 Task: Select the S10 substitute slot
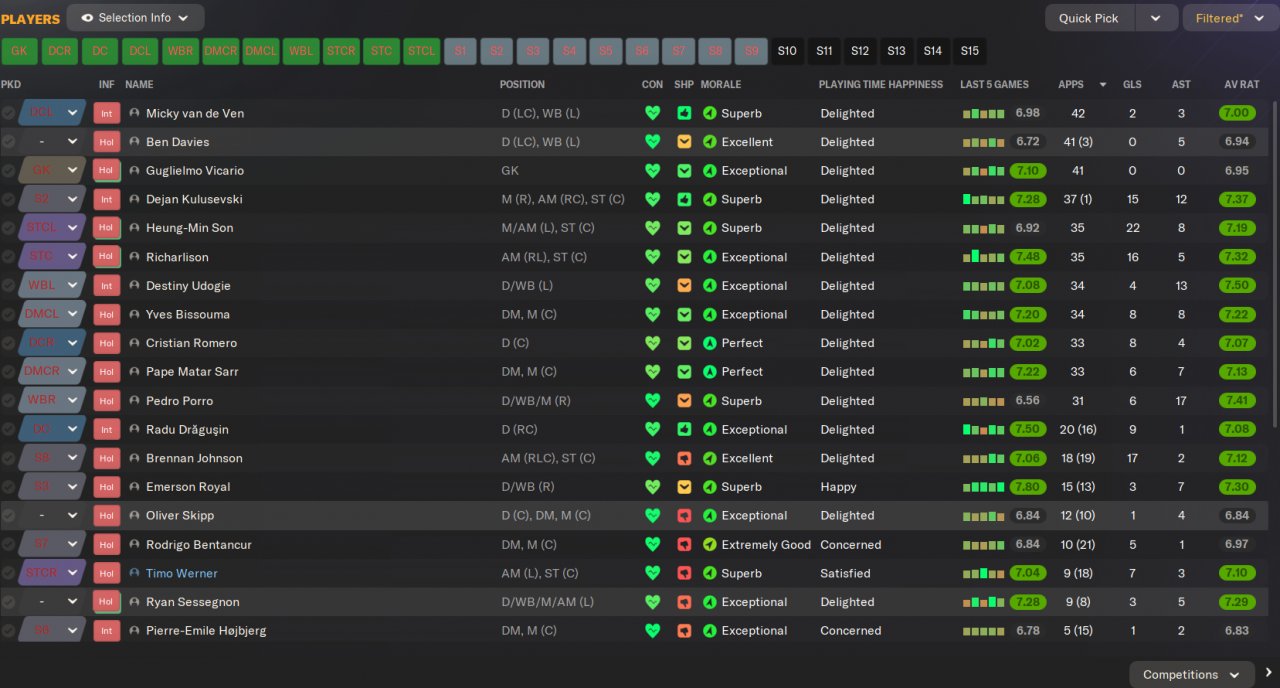pyautogui.click(x=787, y=51)
